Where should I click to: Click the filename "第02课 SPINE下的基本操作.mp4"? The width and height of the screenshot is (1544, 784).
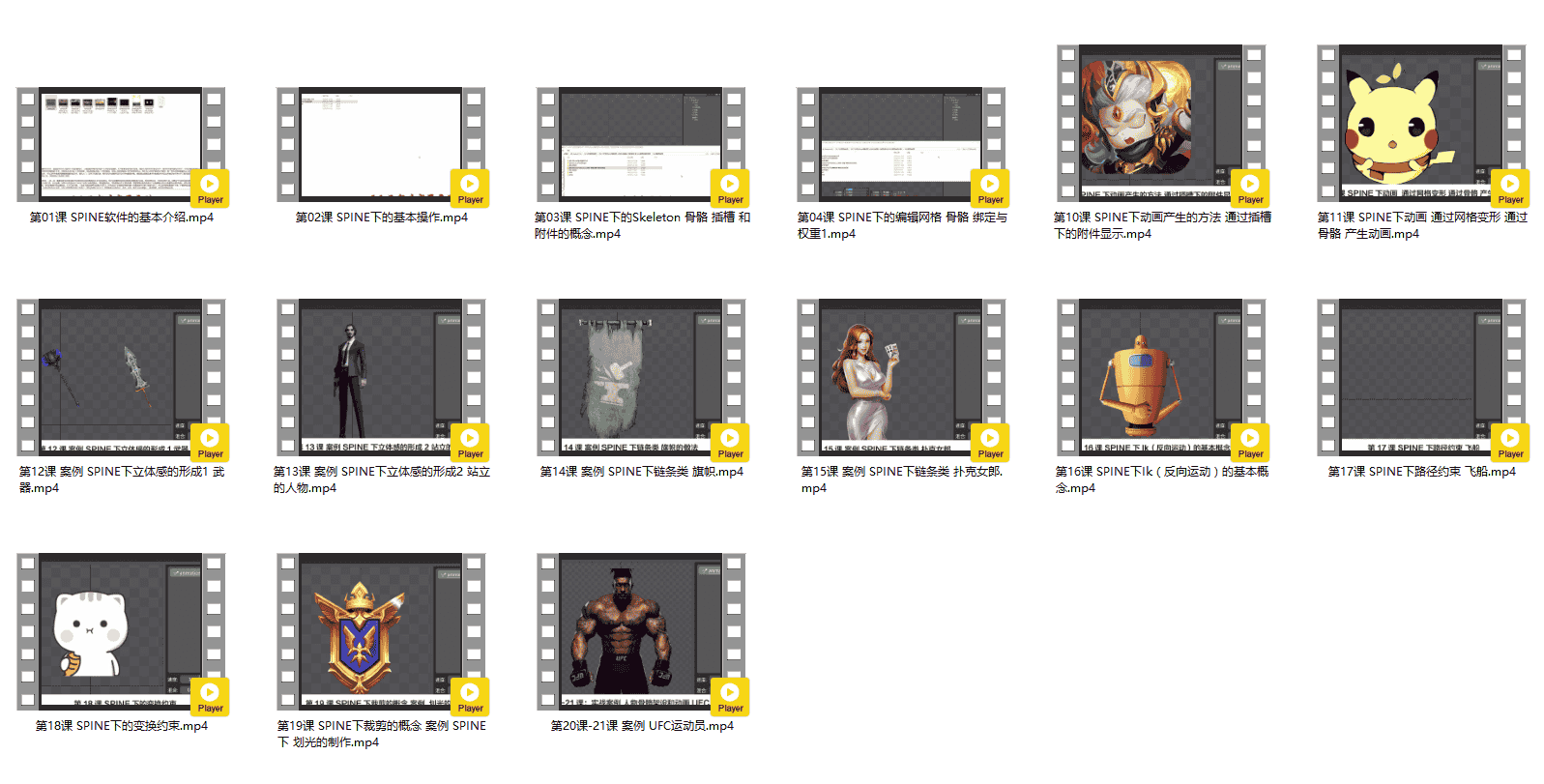coord(382,218)
